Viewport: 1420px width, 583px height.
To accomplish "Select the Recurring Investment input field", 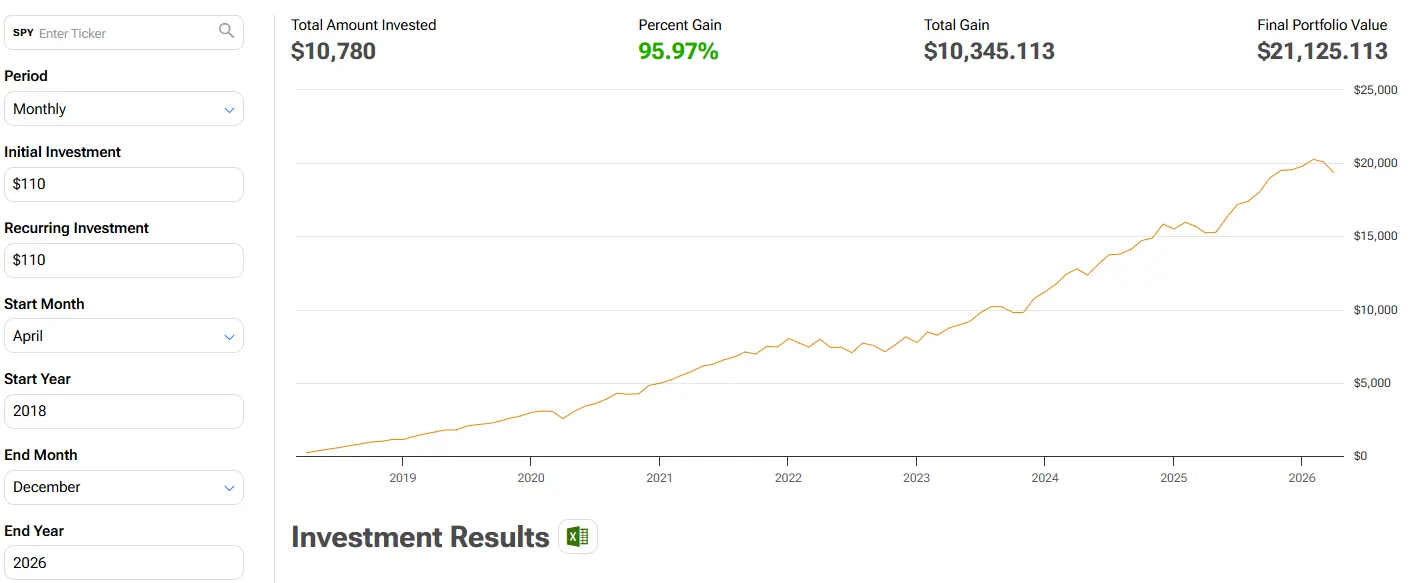I will 124,260.
